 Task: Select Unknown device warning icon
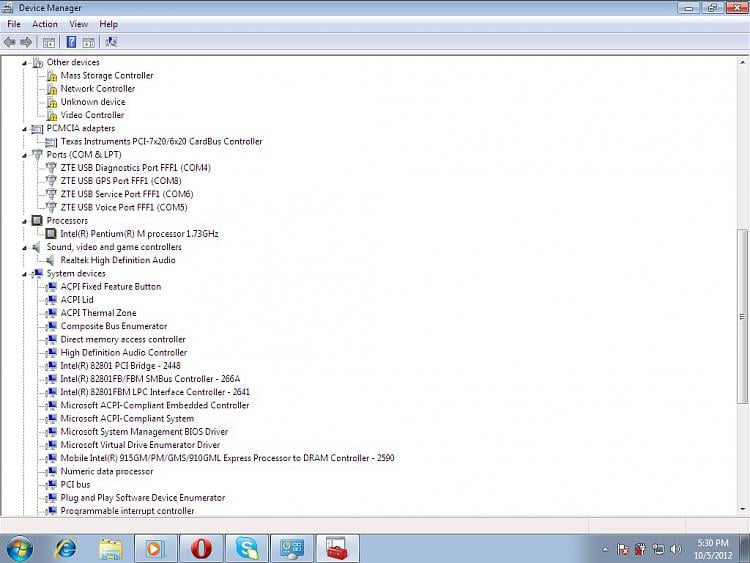[x=52, y=102]
